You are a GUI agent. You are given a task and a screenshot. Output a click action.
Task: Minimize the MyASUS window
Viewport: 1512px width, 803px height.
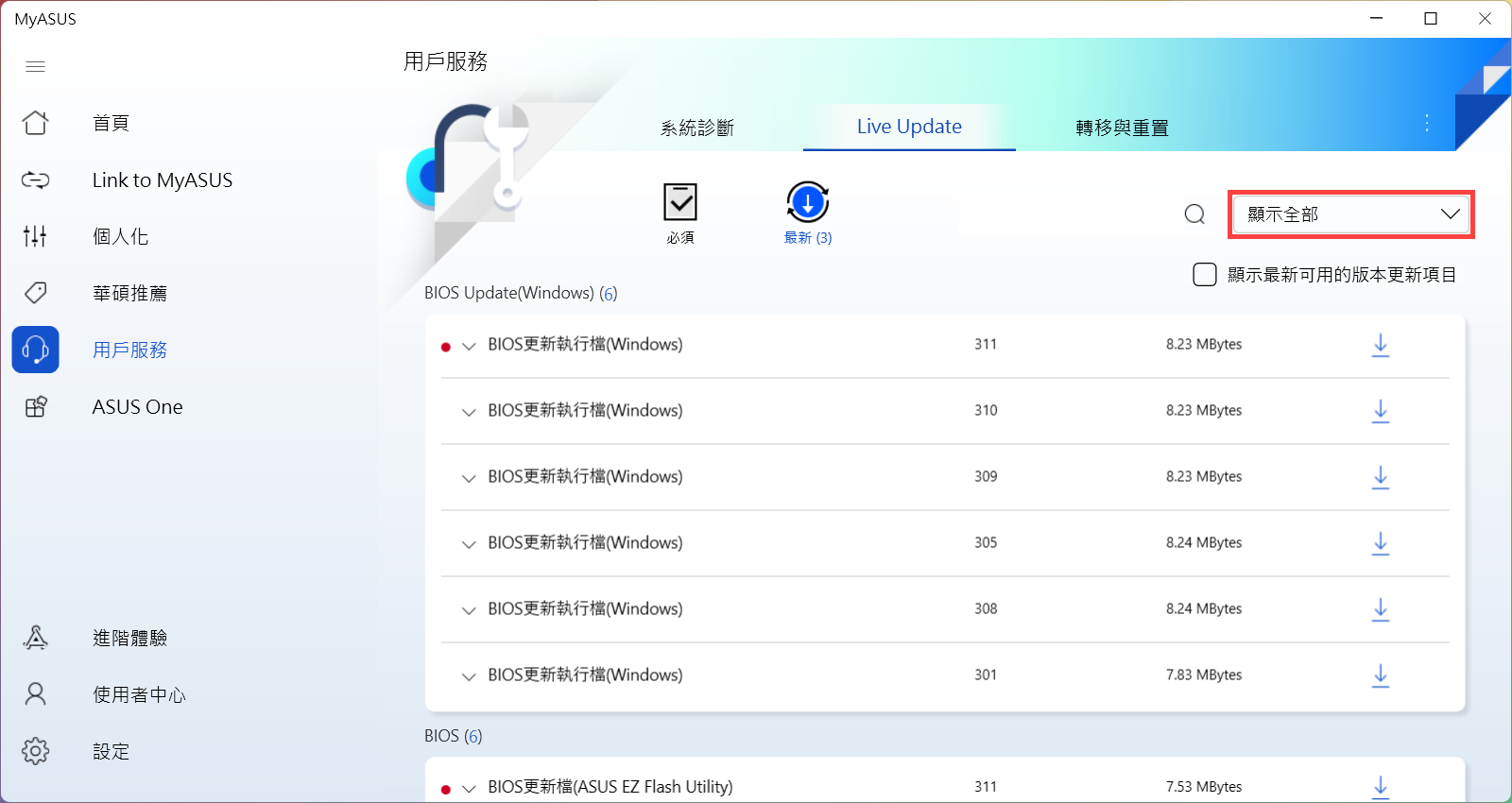(x=1377, y=18)
